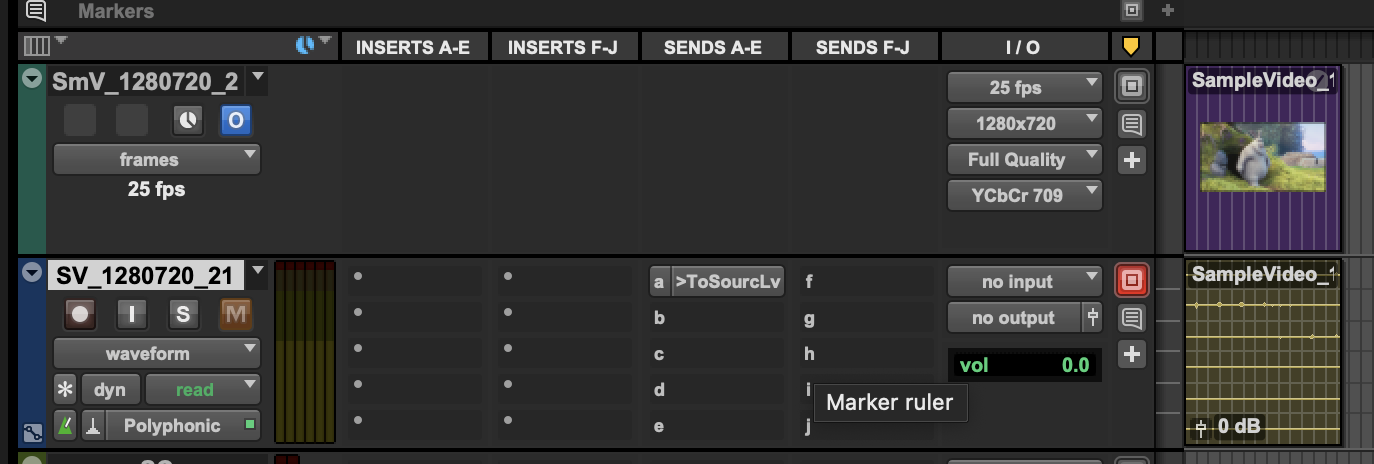Solo the SV_1280720_21 audio track
Screen dimensions: 1374x464
[183, 315]
